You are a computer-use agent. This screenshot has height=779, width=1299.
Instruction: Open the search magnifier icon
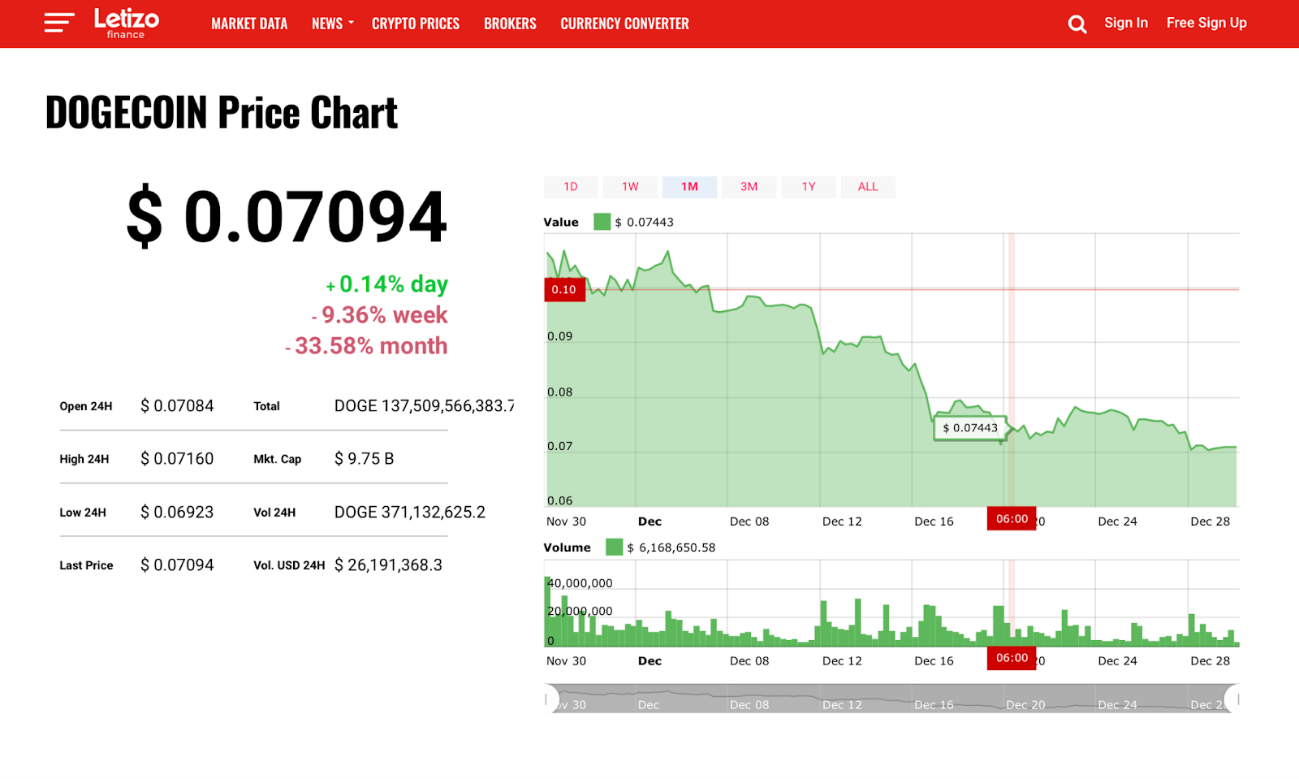(x=1077, y=24)
